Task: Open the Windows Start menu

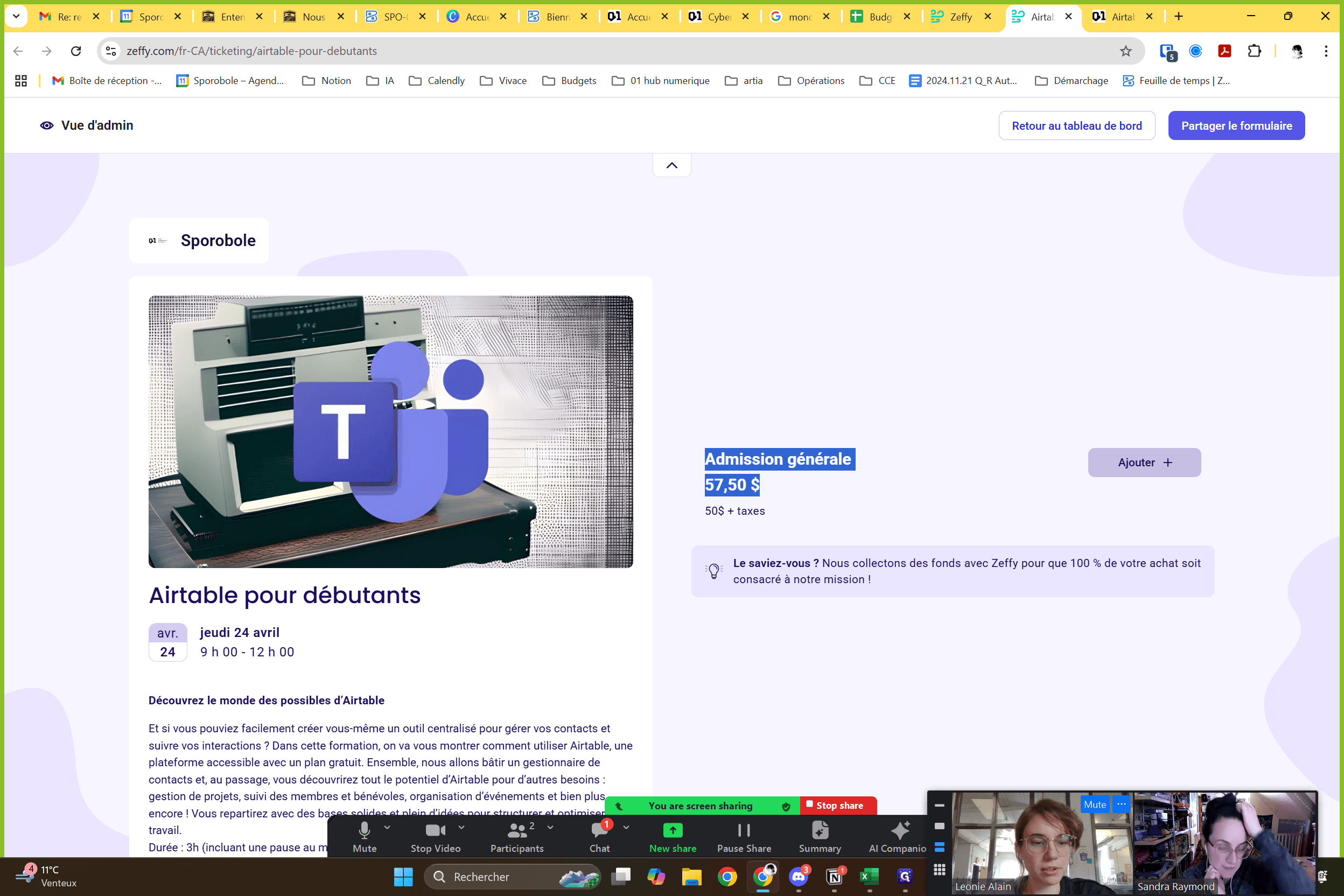Action: (x=403, y=877)
